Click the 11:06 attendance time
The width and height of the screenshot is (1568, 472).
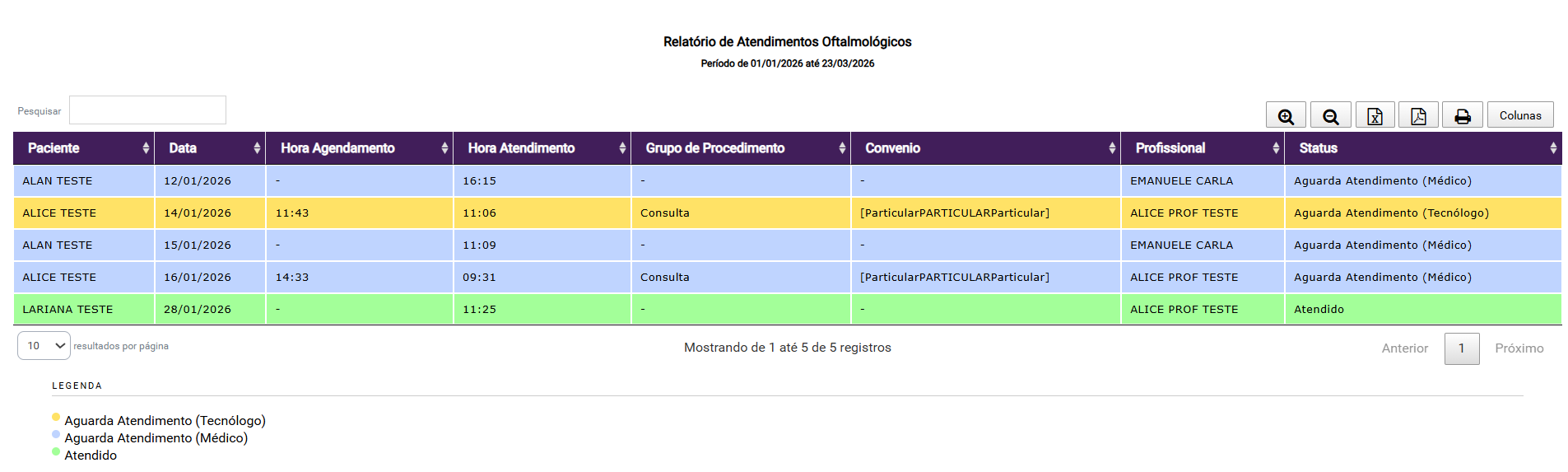click(479, 213)
